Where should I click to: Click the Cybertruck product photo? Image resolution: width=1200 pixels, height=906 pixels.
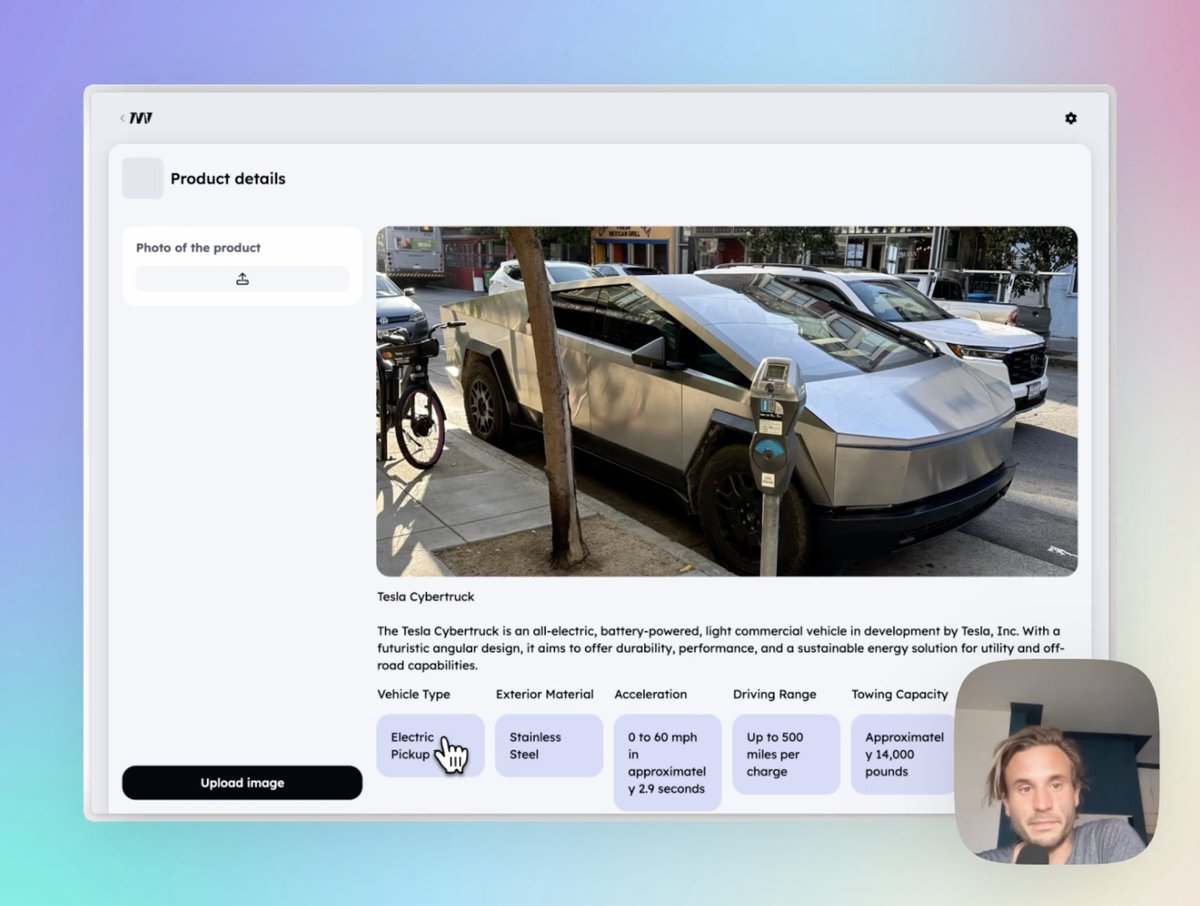tap(727, 401)
